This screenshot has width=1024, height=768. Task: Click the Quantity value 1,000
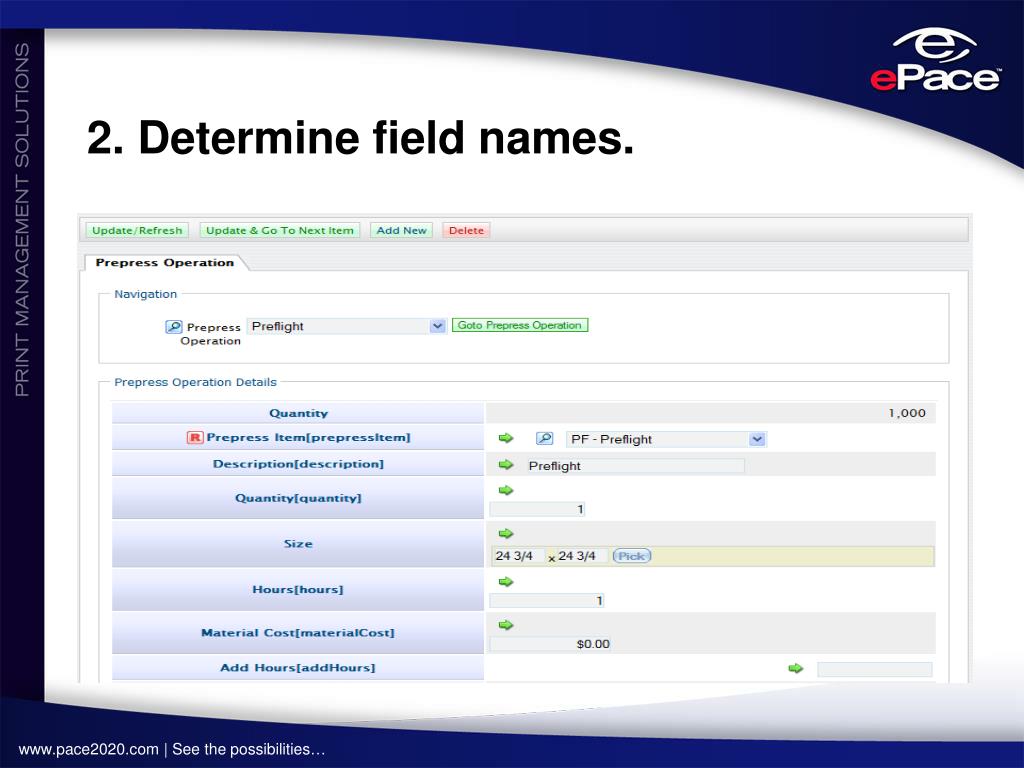tap(907, 413)
